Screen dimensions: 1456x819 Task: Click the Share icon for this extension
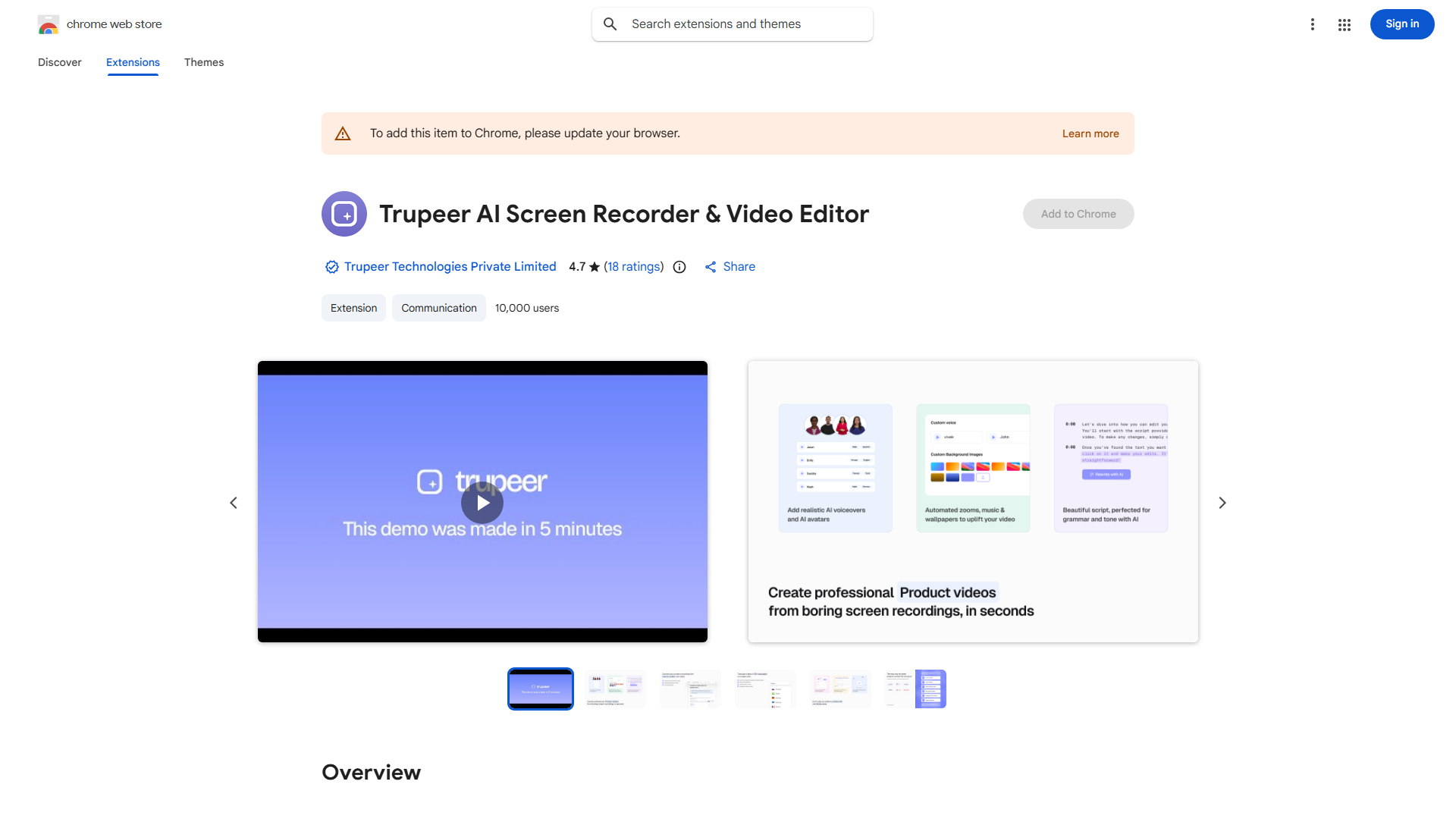click(711, 267)
